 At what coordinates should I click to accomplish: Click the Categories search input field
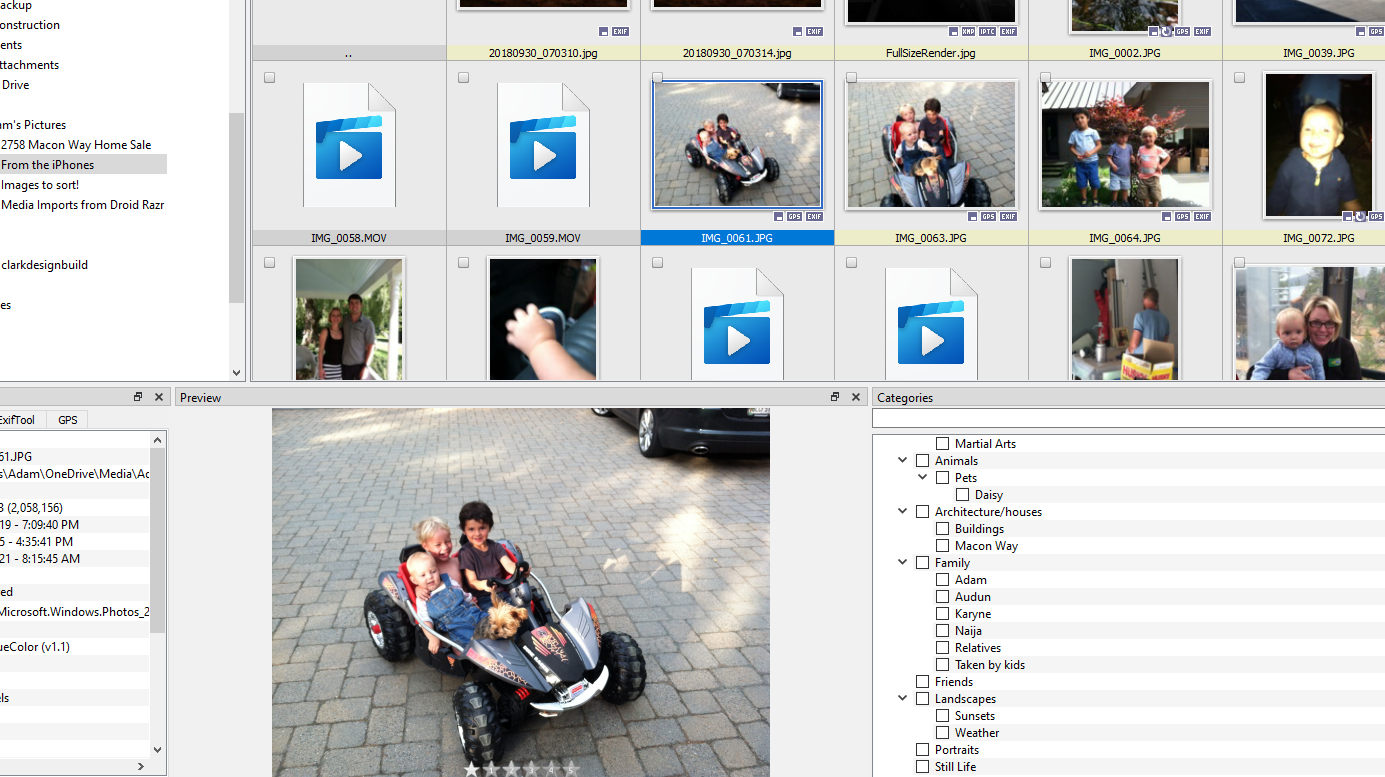pyautogui.click(x=1128, y=418)
